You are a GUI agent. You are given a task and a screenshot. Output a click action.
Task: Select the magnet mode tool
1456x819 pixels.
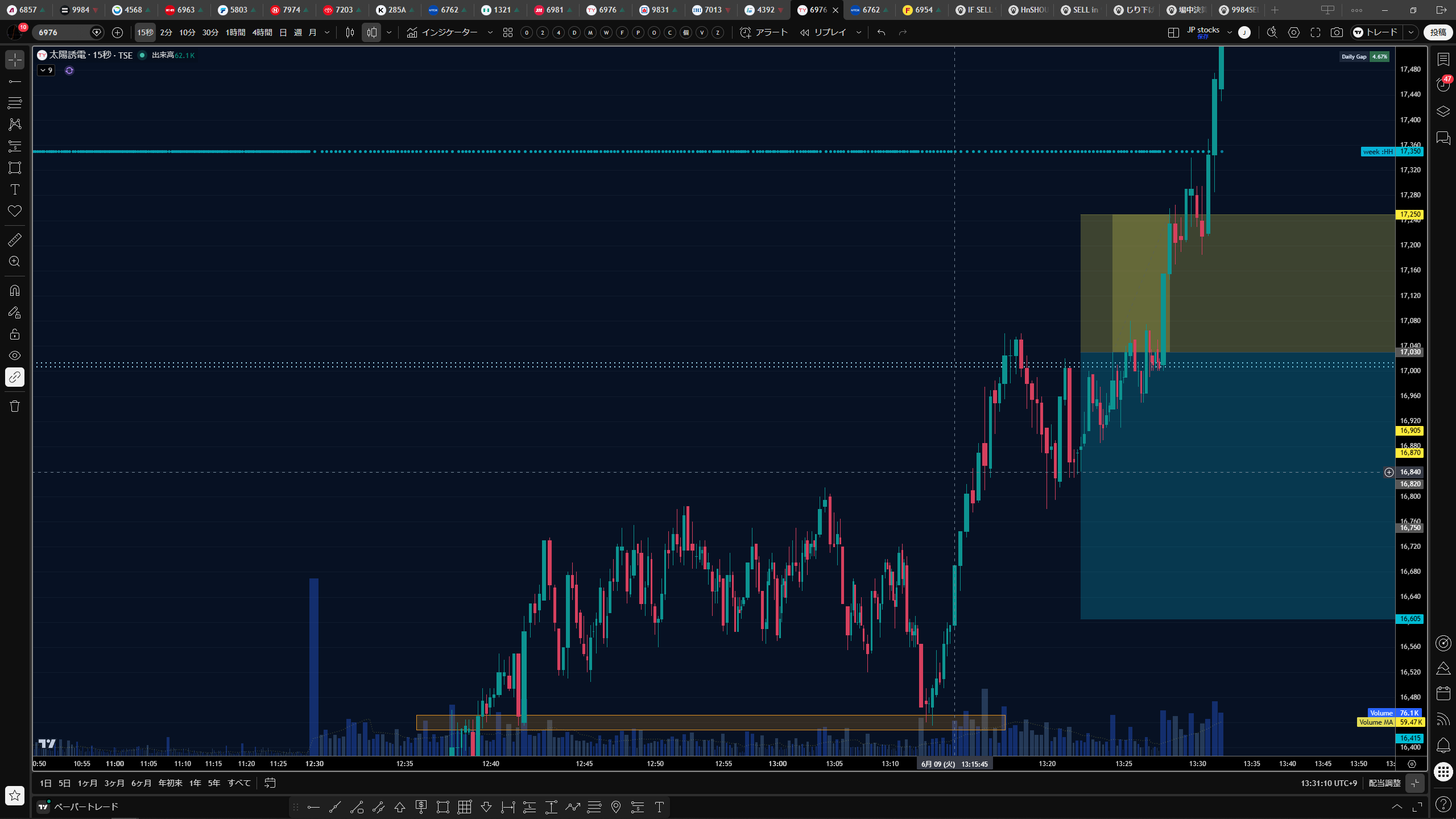(15, 291)
